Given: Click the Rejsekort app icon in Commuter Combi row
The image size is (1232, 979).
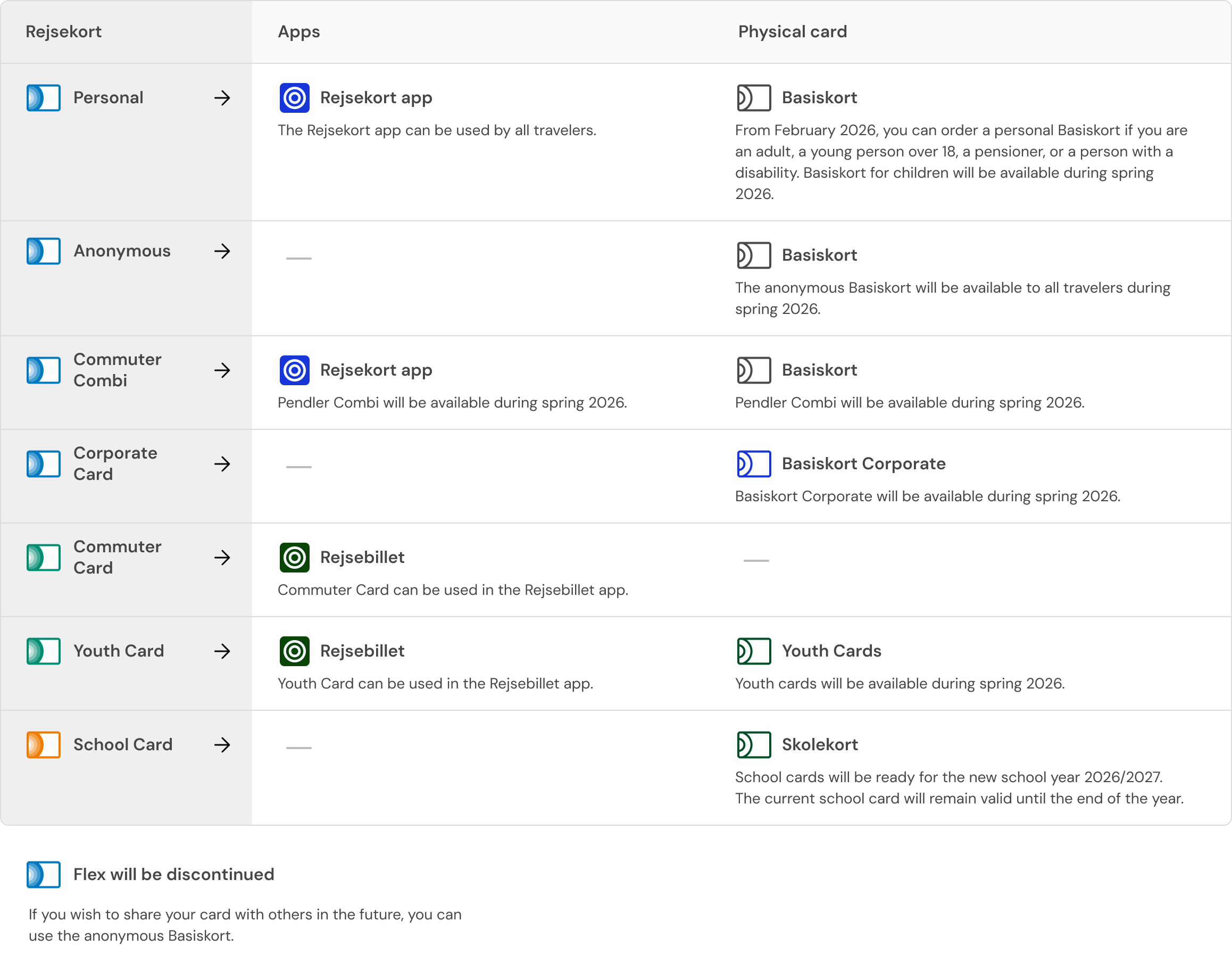Looking at the screenshot, I should click(x=294, y=370).
